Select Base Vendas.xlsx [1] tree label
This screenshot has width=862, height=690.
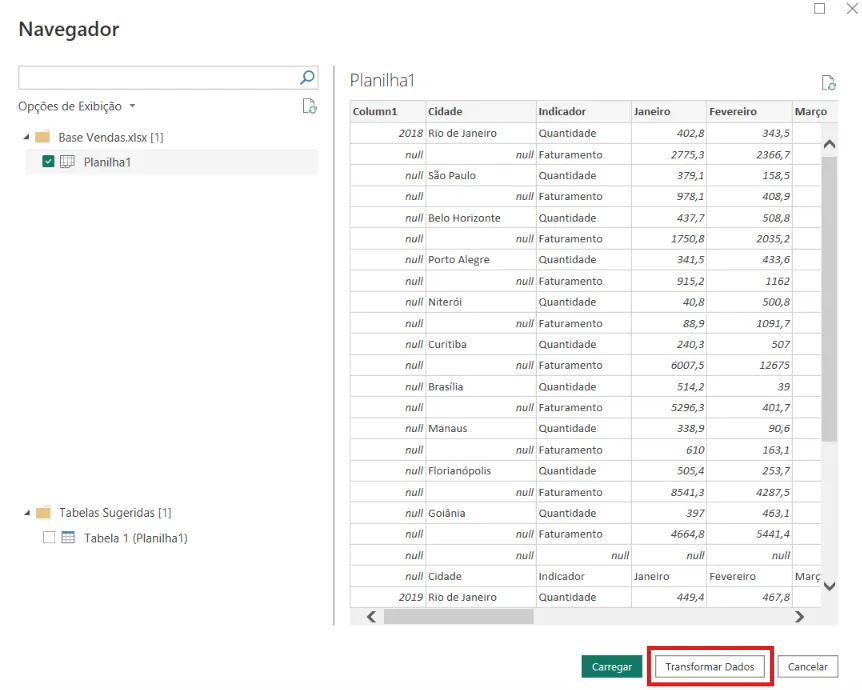point(111,137)
